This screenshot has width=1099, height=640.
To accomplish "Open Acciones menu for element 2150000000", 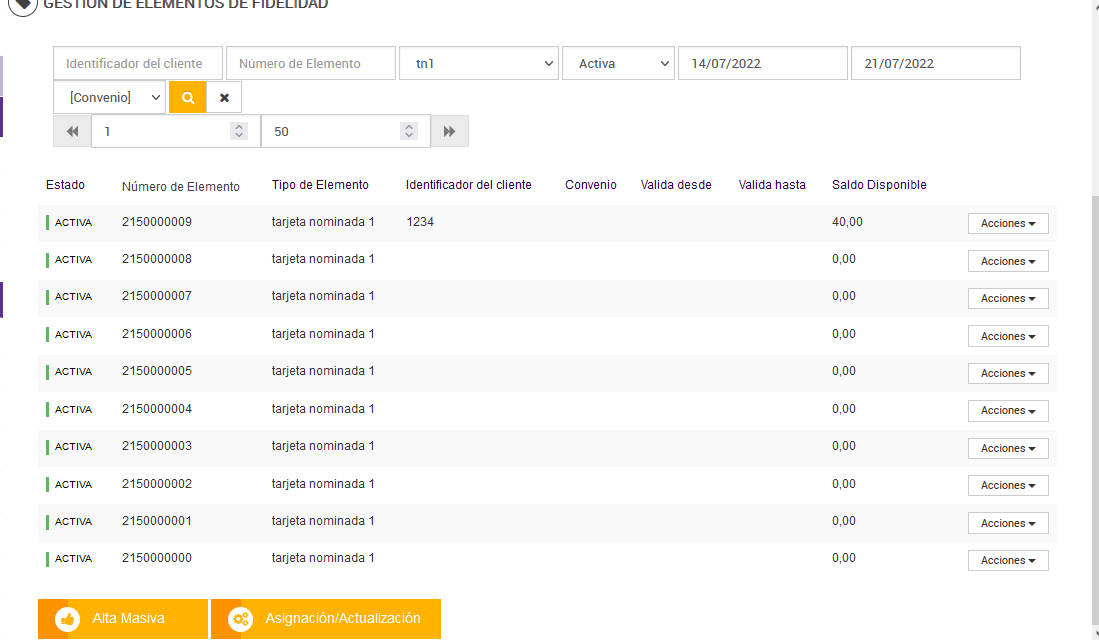I will 1008,560.
